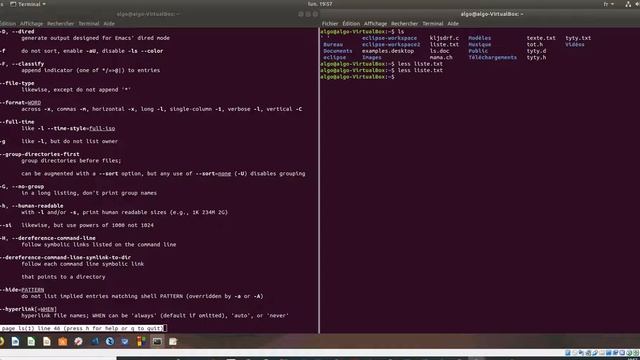Click the left terminal window title bar
The height and width of the screenshot is (360, 640).
point(148,14)
